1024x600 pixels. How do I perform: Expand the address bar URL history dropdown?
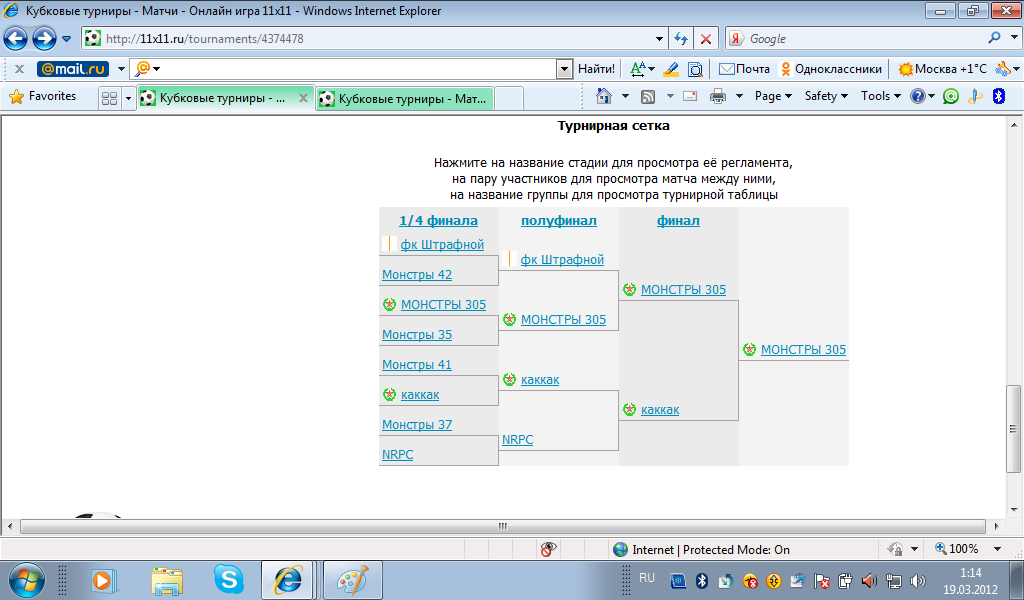click(x=658, y=39)
